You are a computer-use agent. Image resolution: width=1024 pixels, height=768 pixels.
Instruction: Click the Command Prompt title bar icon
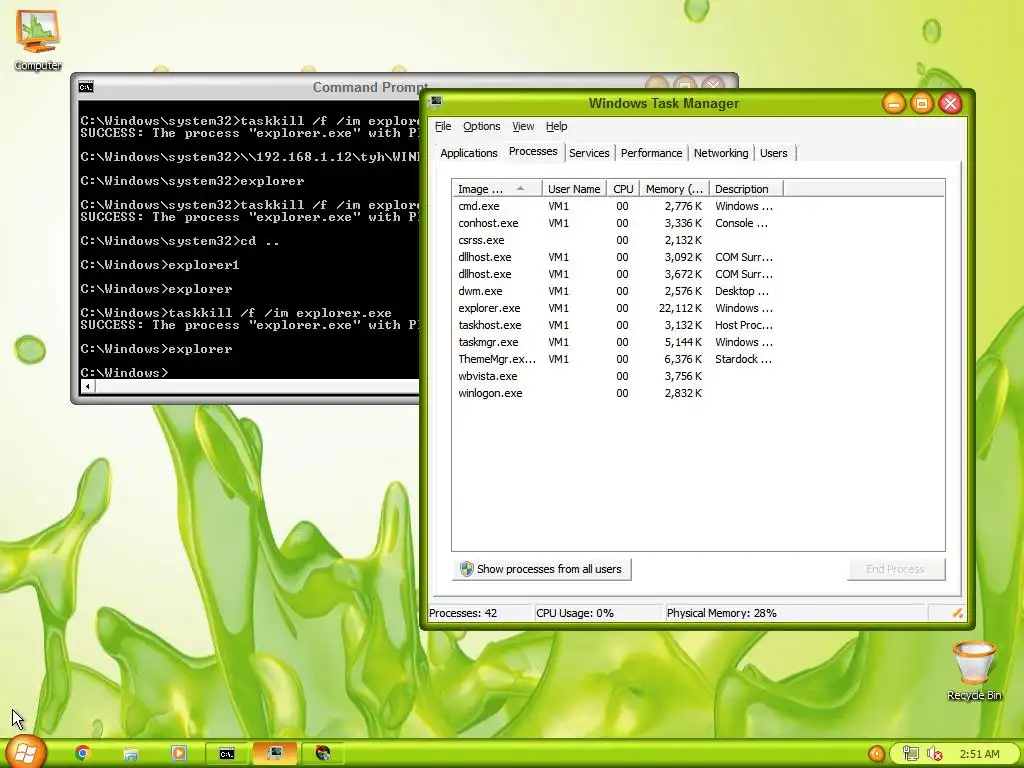point(86,87)
